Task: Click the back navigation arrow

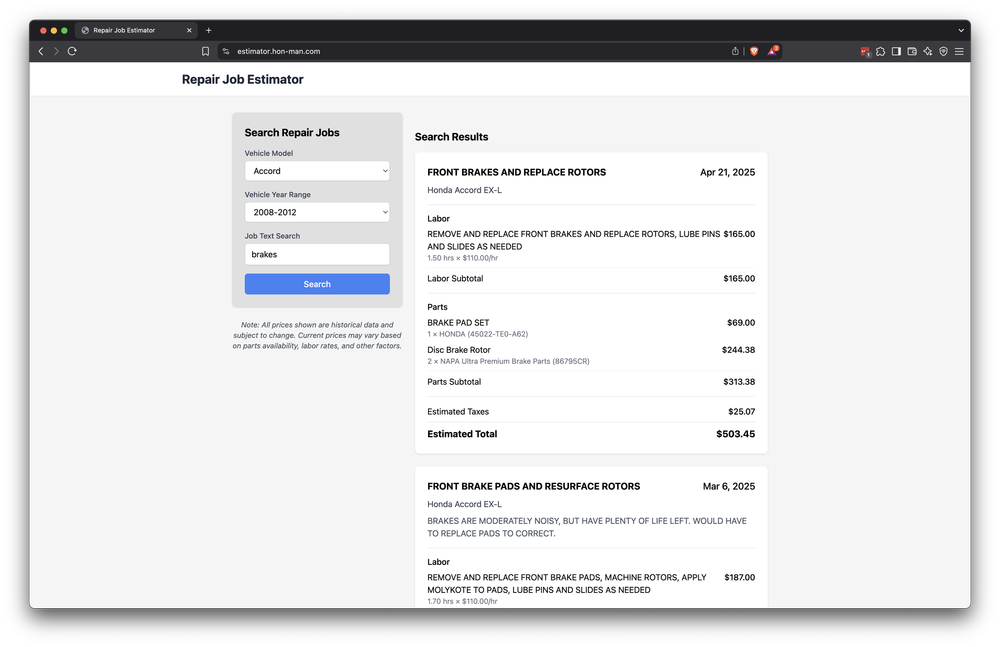Action: [40, 51]
